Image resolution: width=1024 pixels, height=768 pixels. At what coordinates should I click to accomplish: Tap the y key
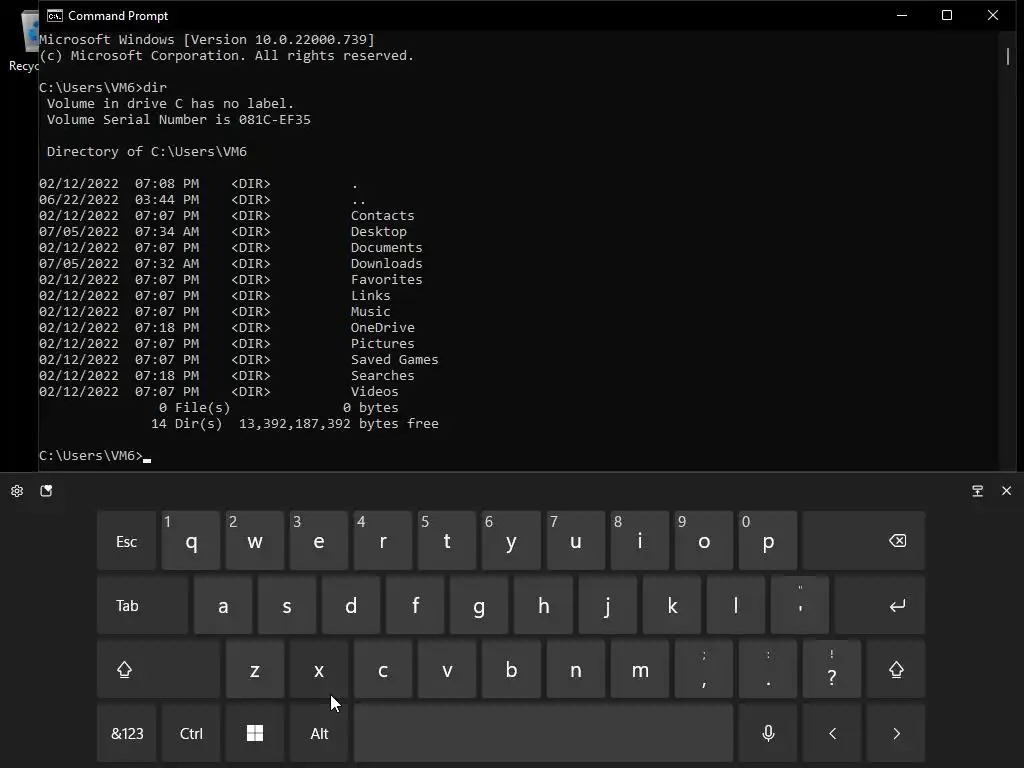pos(511,541)
